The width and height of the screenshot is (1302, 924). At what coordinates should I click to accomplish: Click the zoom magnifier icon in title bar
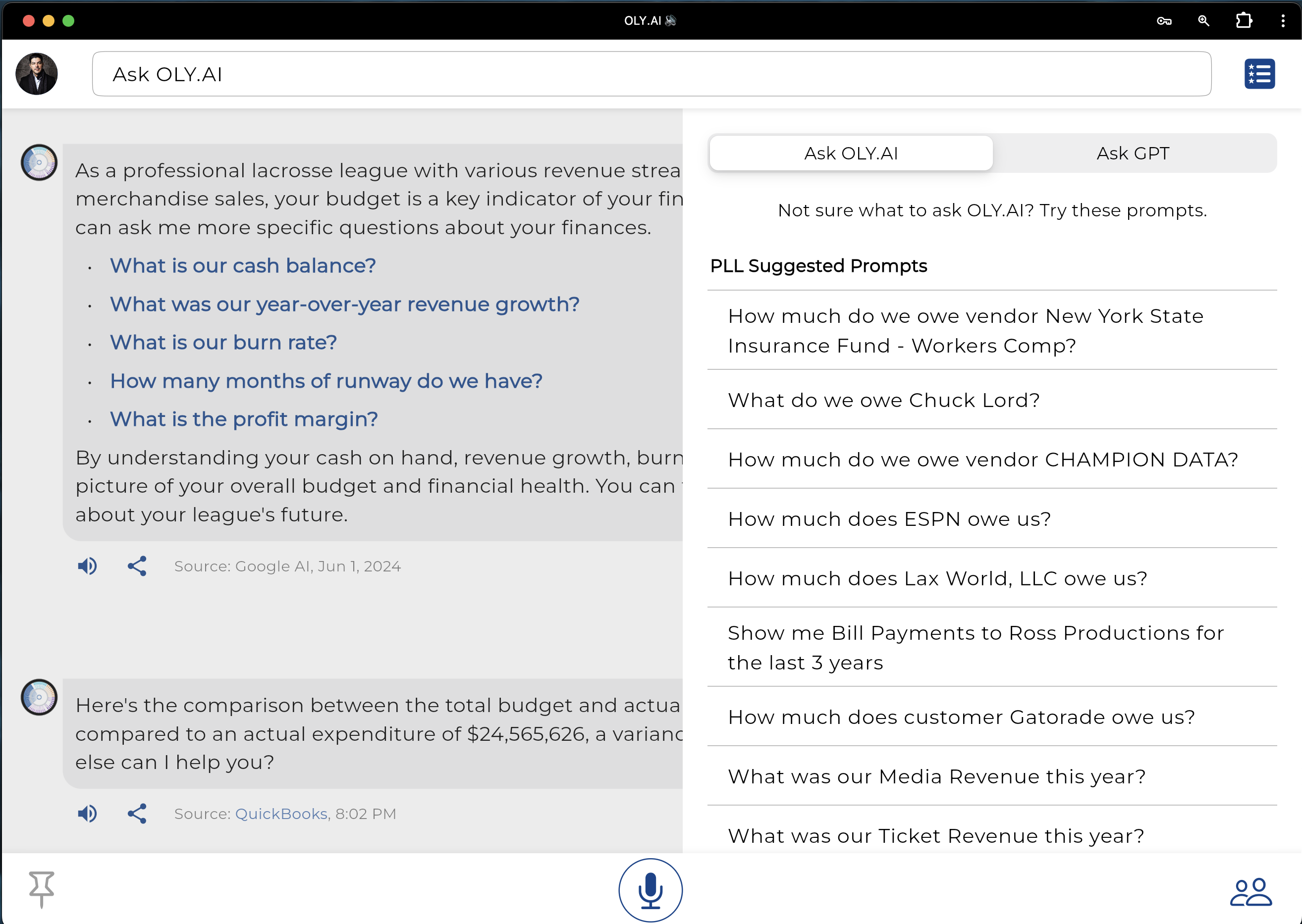click(x=1203, y=21)
